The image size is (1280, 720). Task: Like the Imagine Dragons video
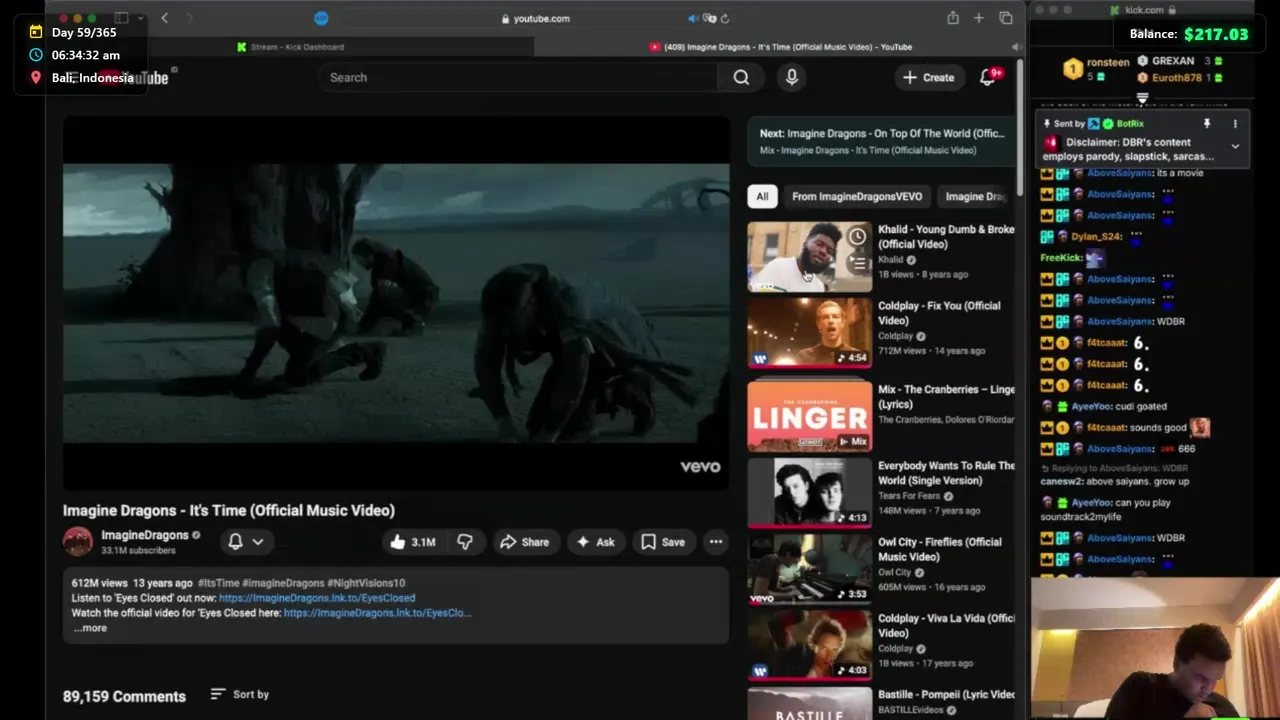tap(412, 542)
